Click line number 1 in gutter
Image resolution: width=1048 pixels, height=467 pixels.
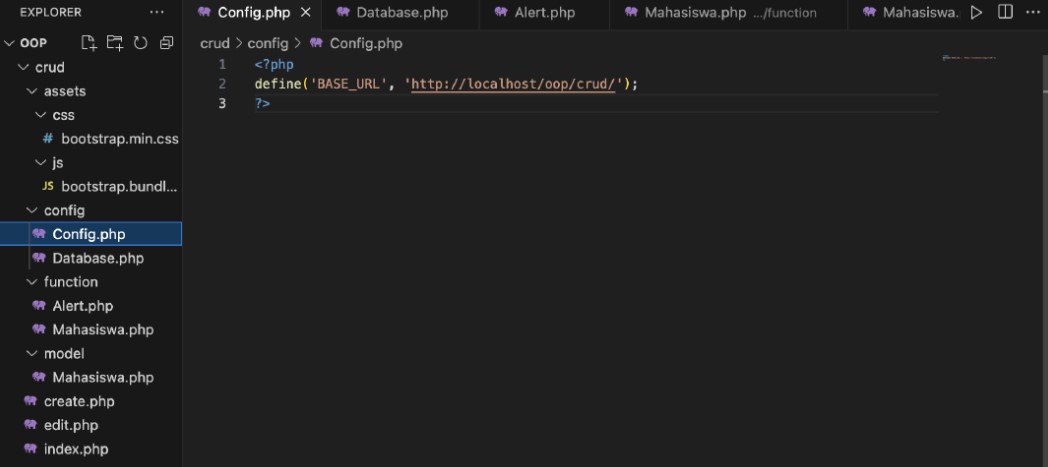223,65
